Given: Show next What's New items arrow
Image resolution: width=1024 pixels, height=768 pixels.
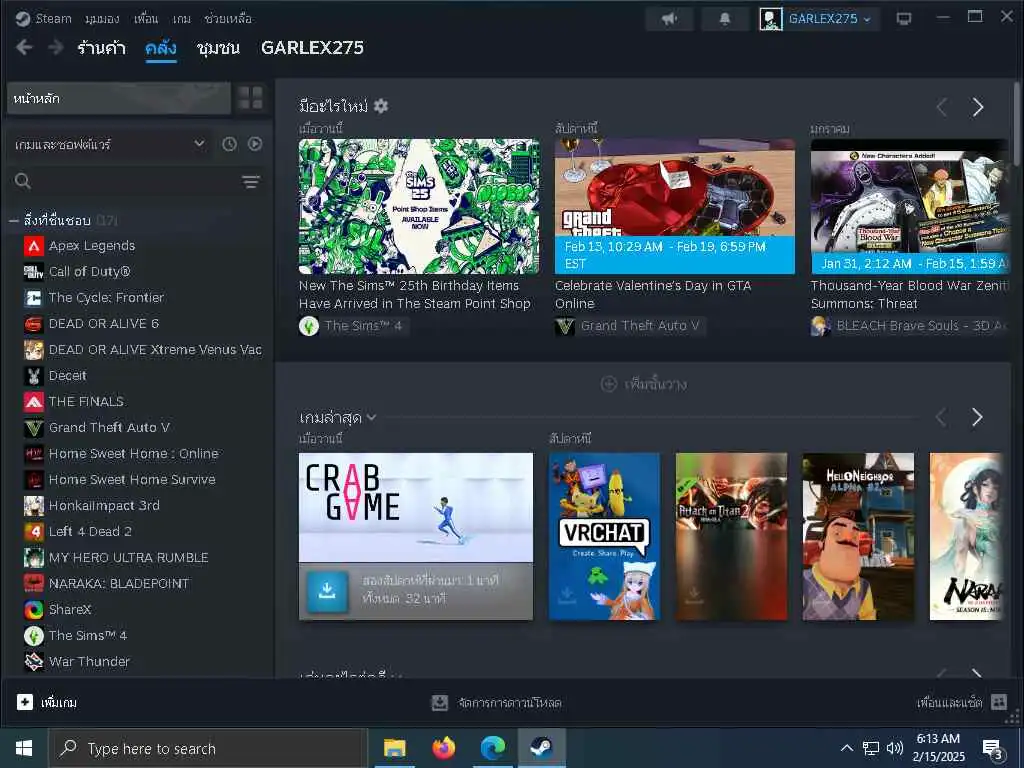Looking at the screenshot, I should [x=977, y=107].
